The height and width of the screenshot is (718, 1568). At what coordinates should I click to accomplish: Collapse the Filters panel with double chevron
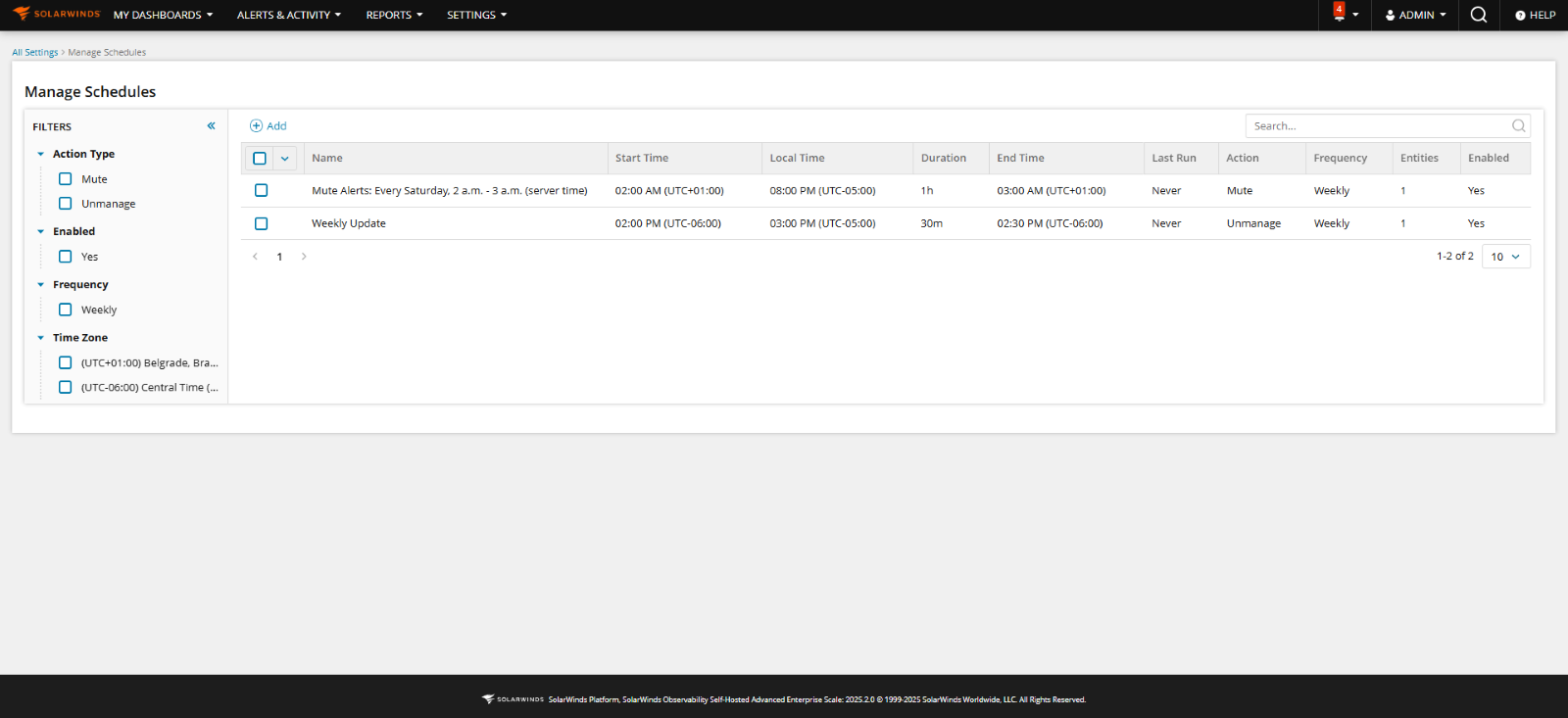coord(211,126)
